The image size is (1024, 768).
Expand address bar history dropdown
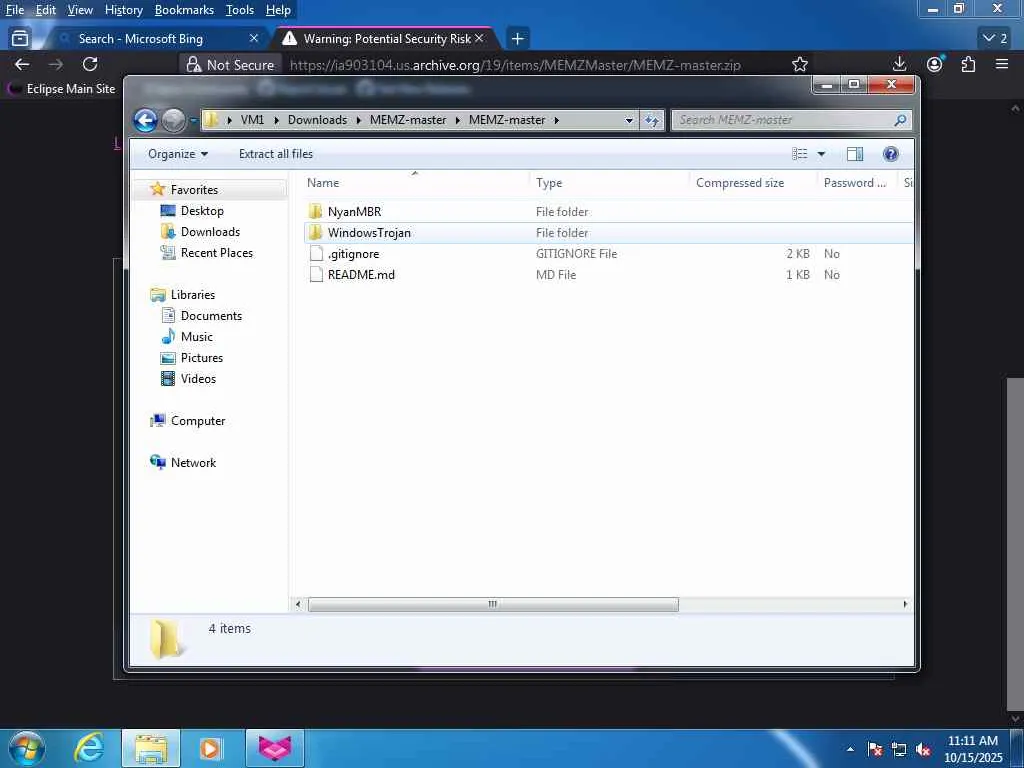click(629, 120)
